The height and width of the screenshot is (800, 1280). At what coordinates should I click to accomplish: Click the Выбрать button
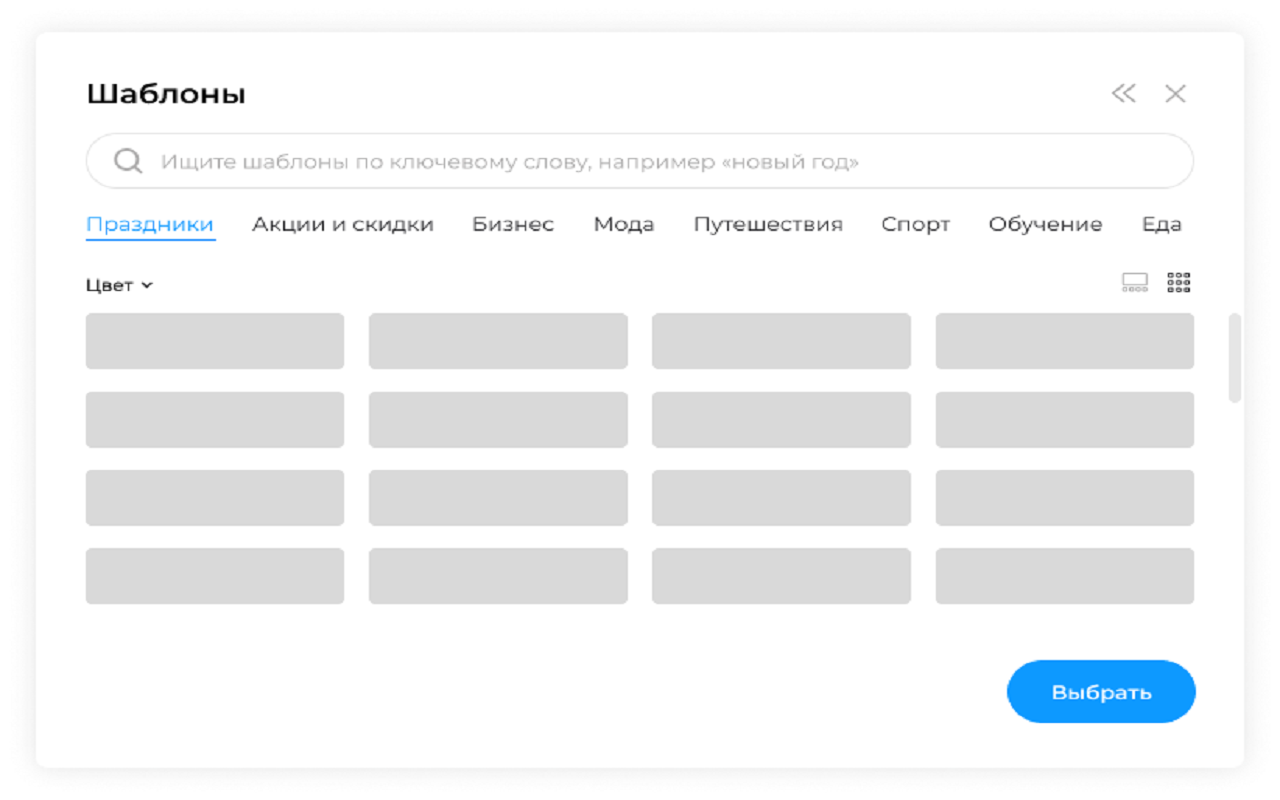1101,692
